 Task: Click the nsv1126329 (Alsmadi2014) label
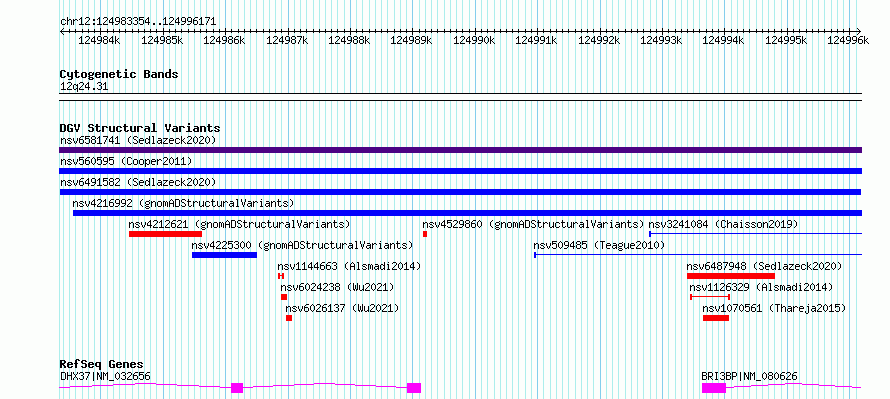761,287
